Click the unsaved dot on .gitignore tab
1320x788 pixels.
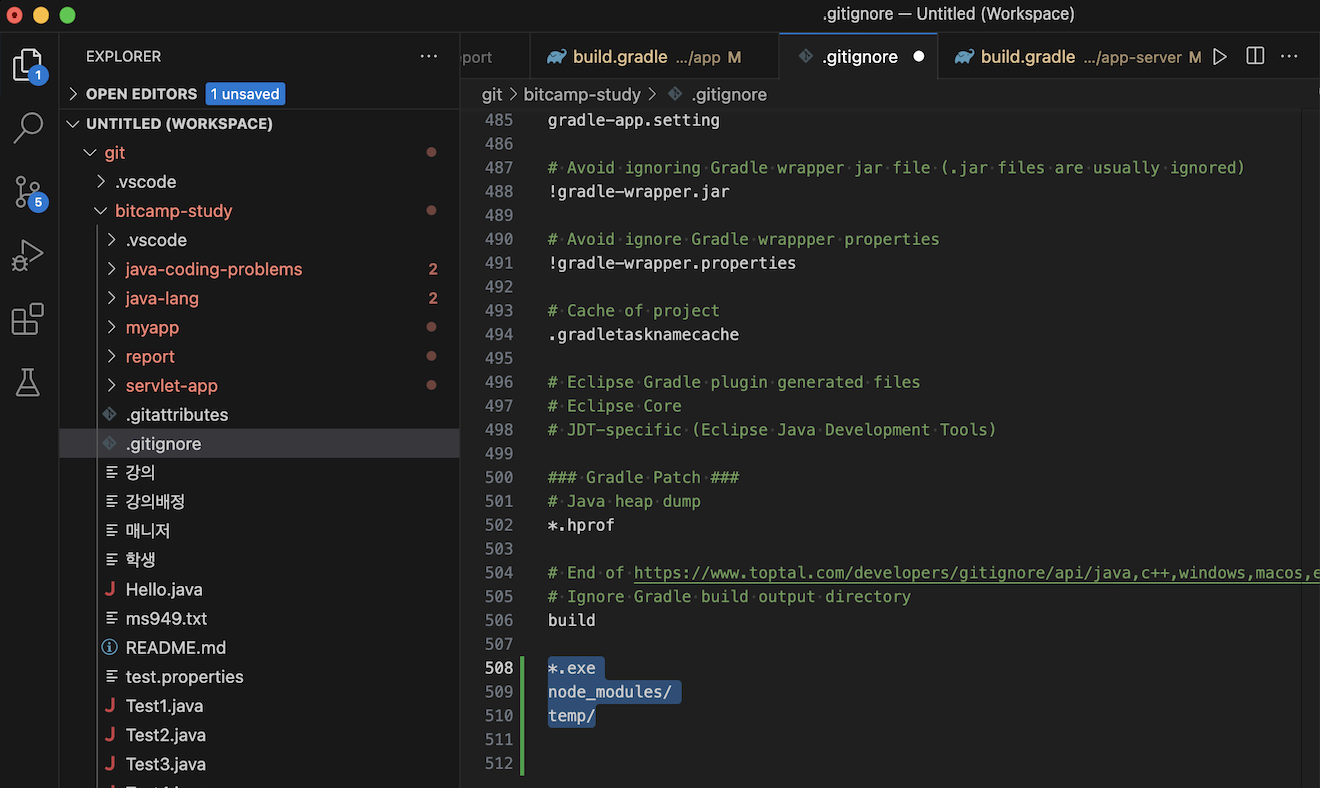[919, 57]
